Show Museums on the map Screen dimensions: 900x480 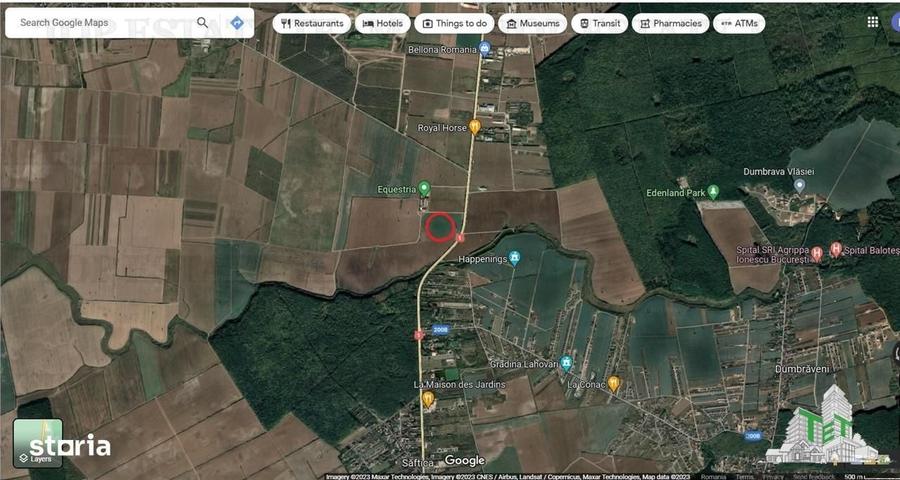point(532,24)
